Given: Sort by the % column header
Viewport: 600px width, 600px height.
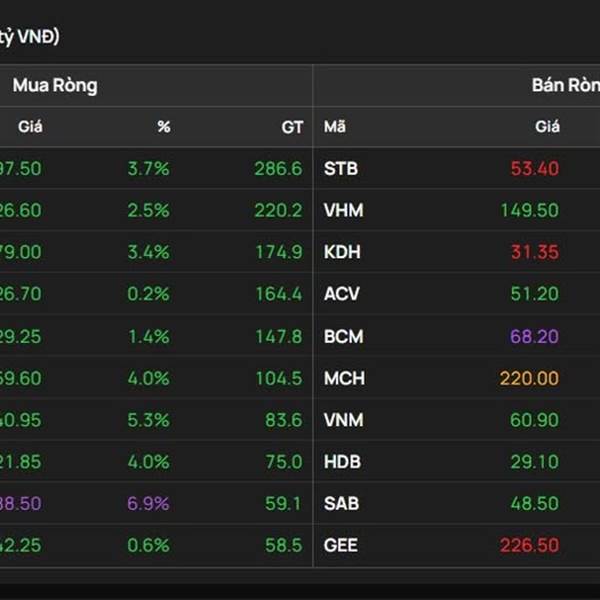Looking at the screenshot, I should pos(163,127).
